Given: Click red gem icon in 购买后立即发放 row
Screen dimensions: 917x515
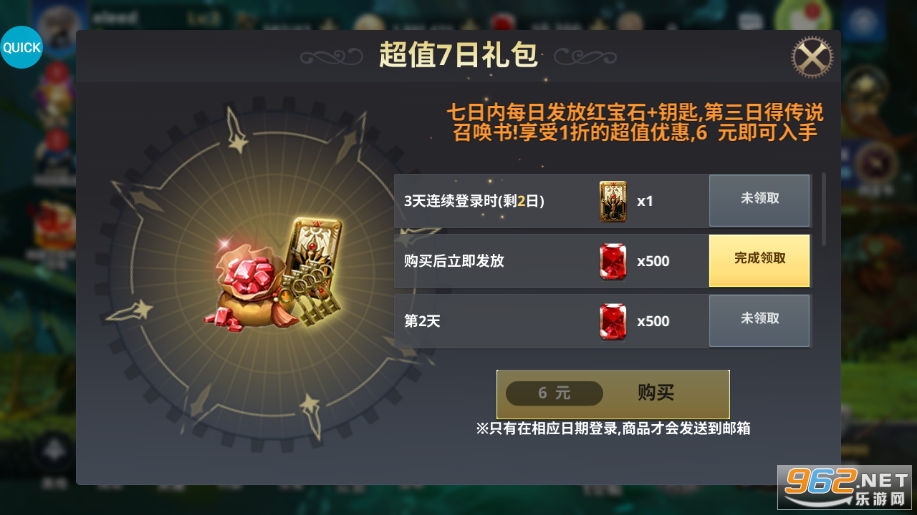Looking at the screenshot, I should tap(613, 261).
